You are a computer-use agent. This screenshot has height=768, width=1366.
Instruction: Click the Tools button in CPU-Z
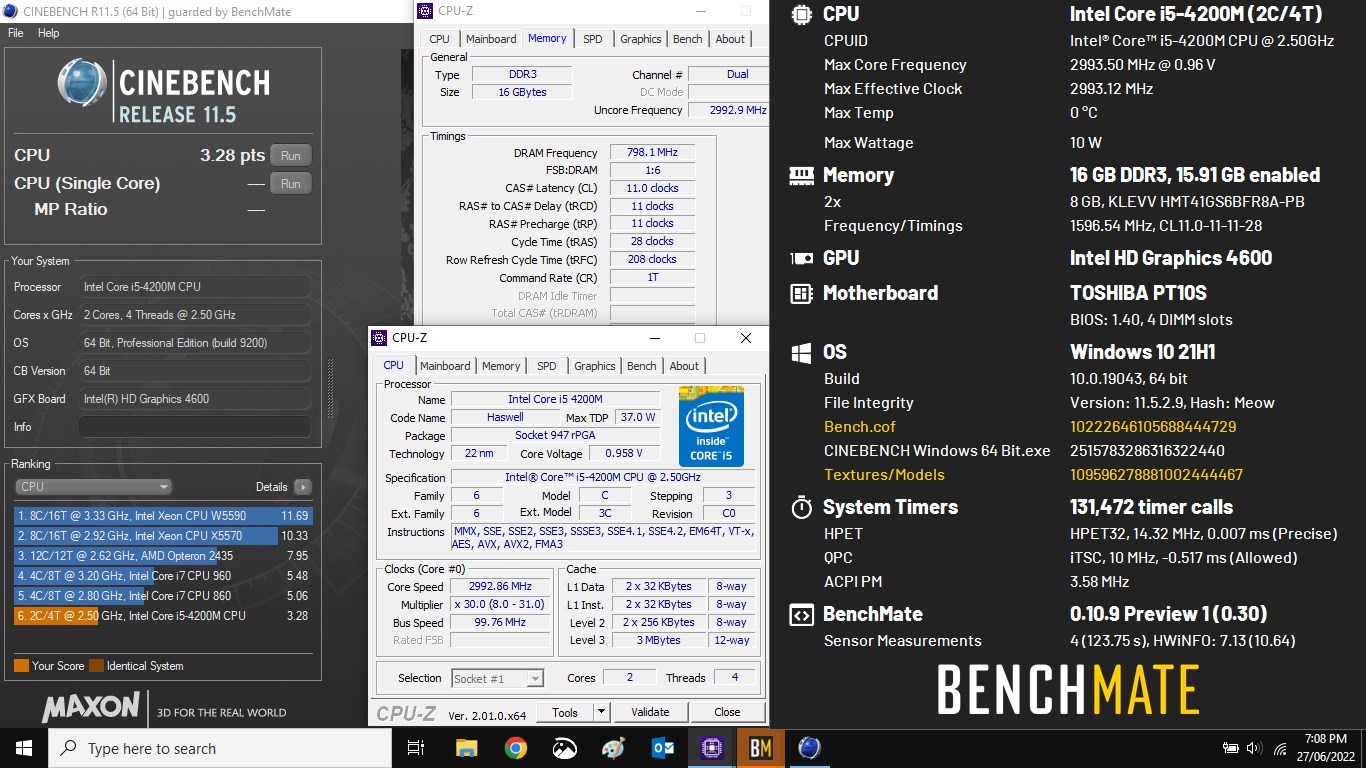point(565,712)
